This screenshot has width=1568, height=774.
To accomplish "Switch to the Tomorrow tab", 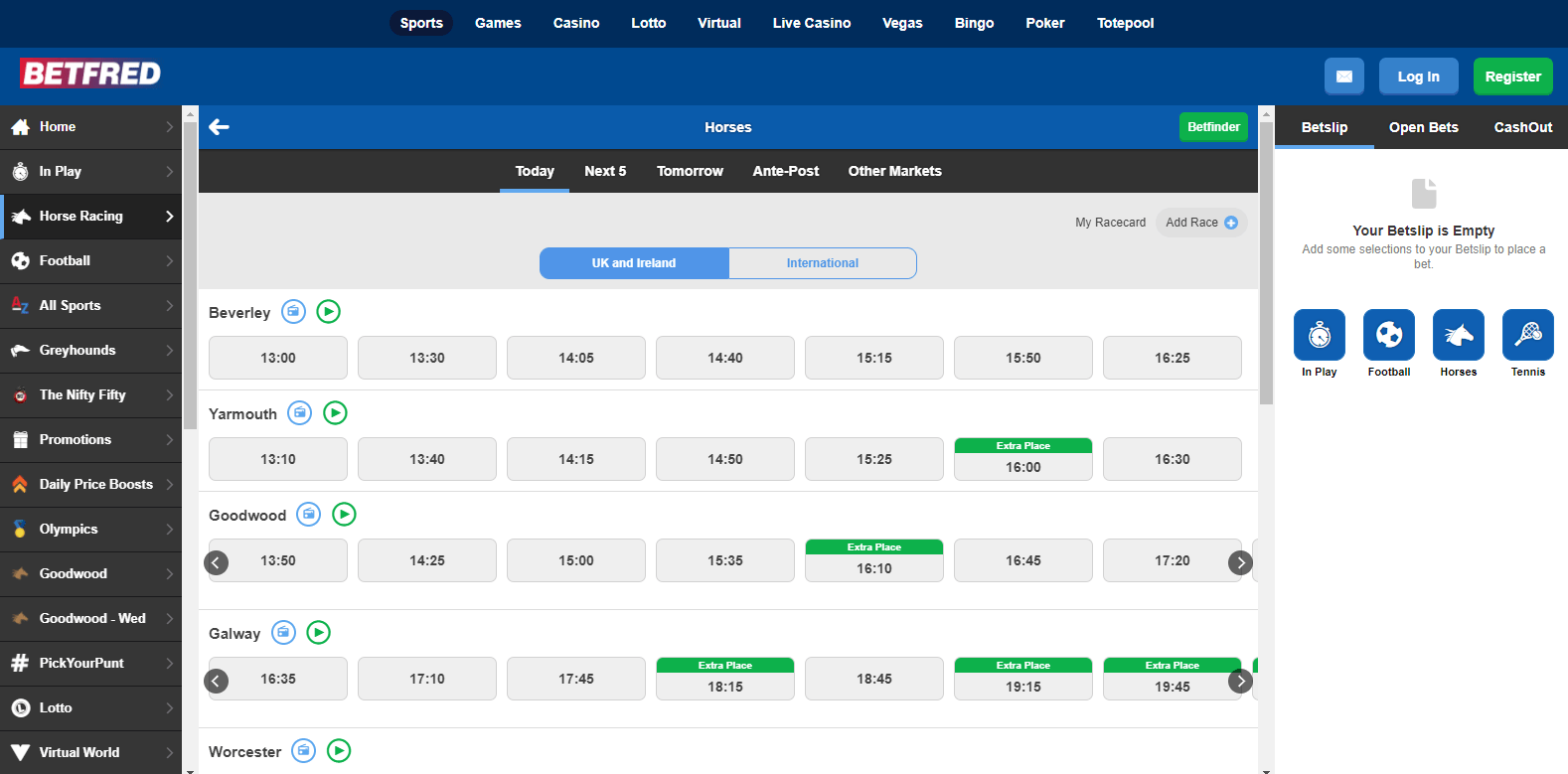I will pos(690,171).
